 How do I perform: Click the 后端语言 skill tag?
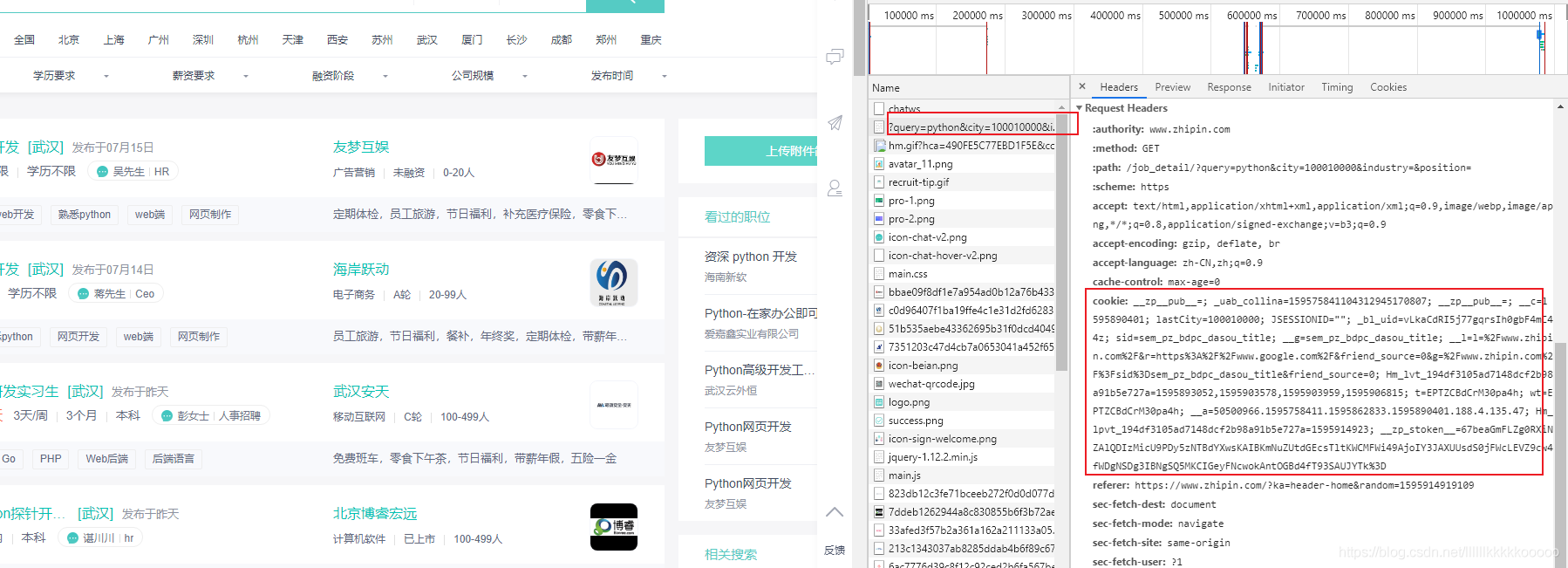174,459
